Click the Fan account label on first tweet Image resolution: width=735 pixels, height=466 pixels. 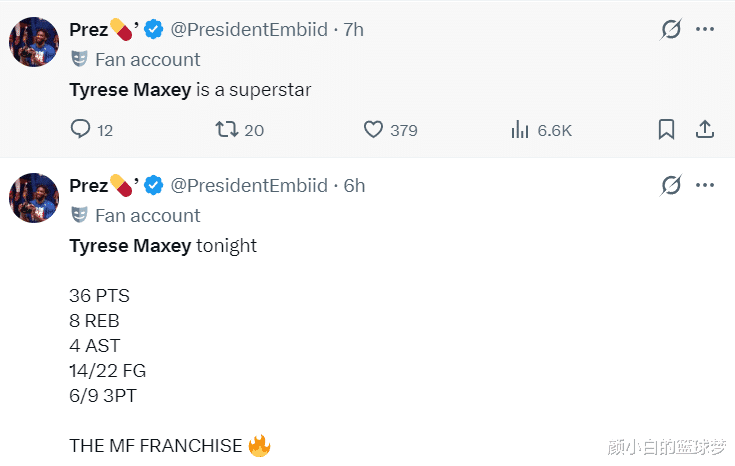tap(147, 60)
